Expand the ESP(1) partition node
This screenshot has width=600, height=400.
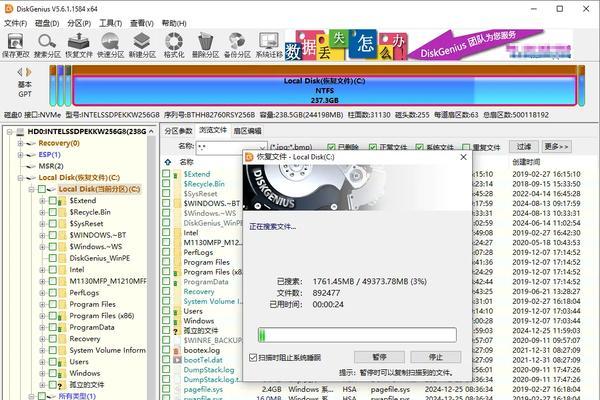[20, 155]
